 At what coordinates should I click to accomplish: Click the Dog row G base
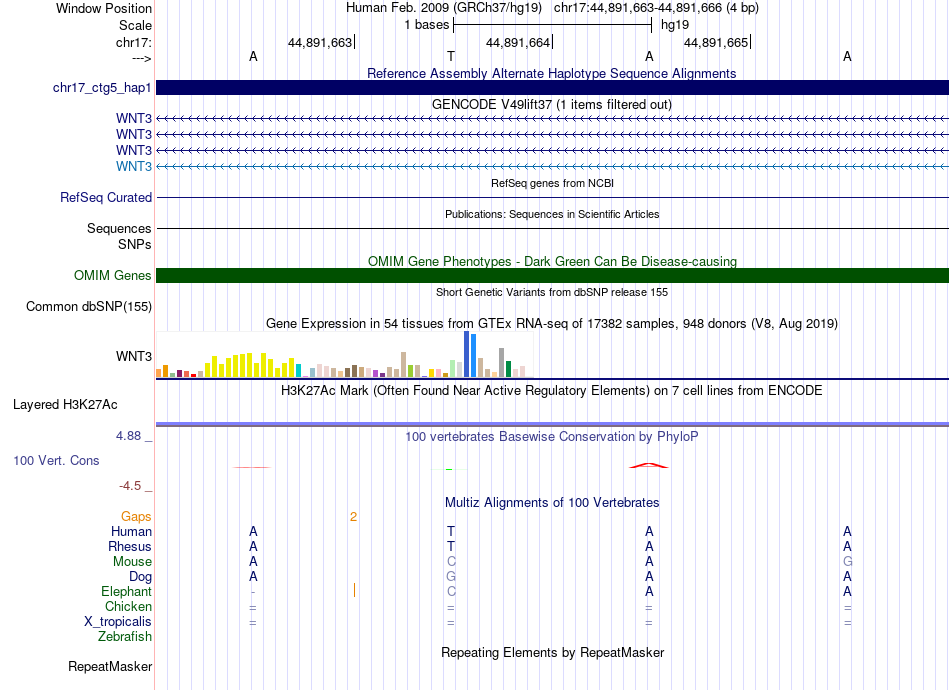[x=451, y=577]
